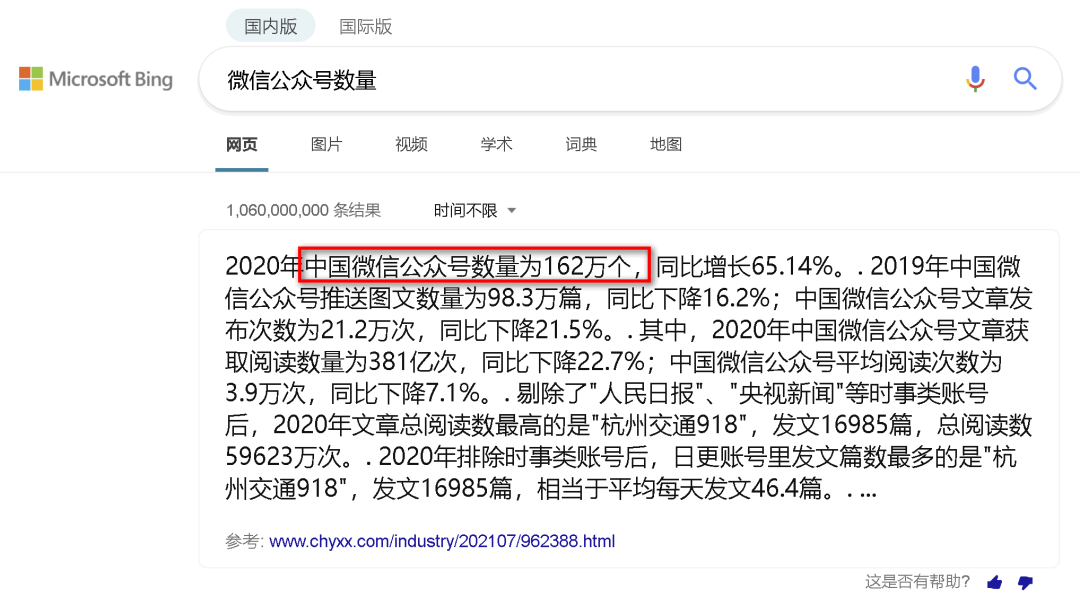
Task: Switch to 国际版 tab
Action: pyautogui.click(x=366, y=26)
